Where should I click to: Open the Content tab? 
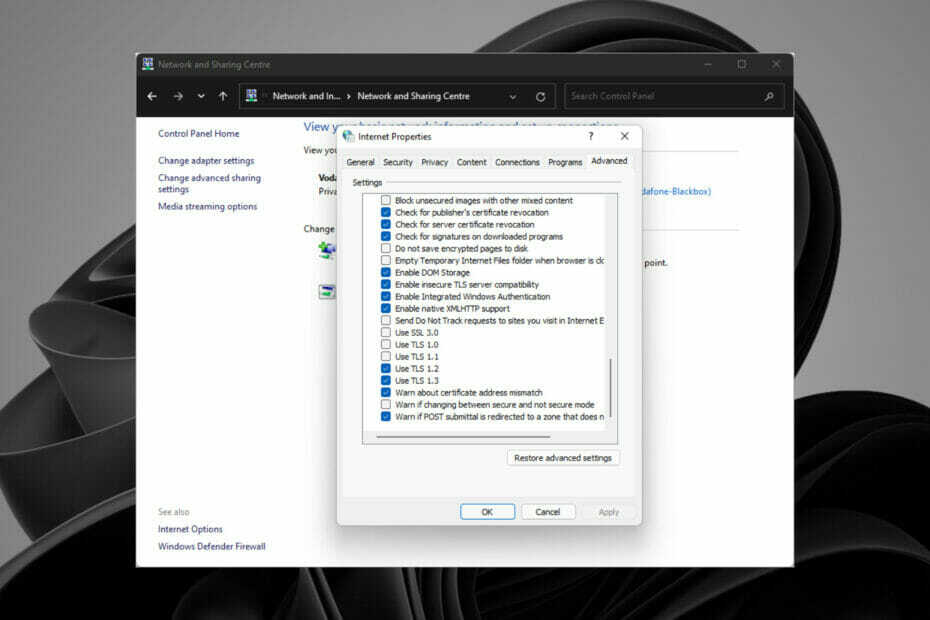click(x=471, y=162)
